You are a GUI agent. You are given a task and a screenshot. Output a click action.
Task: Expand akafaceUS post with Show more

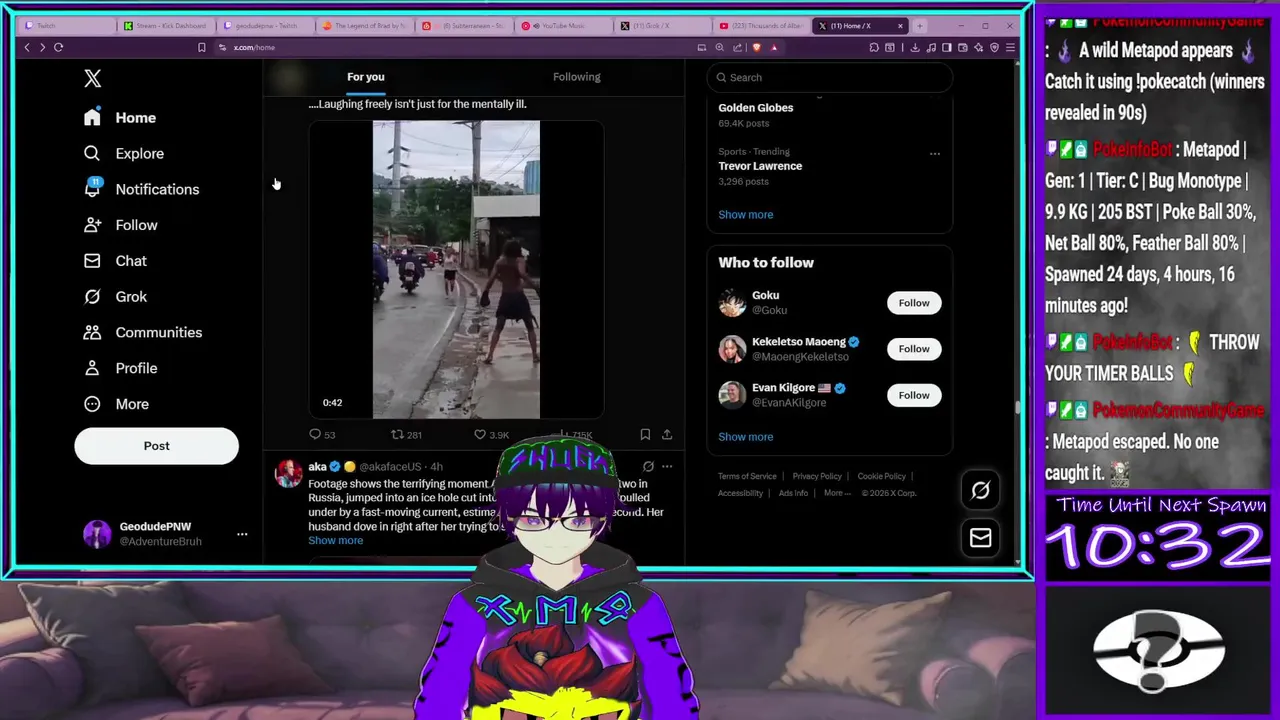[x=336, y=540]
